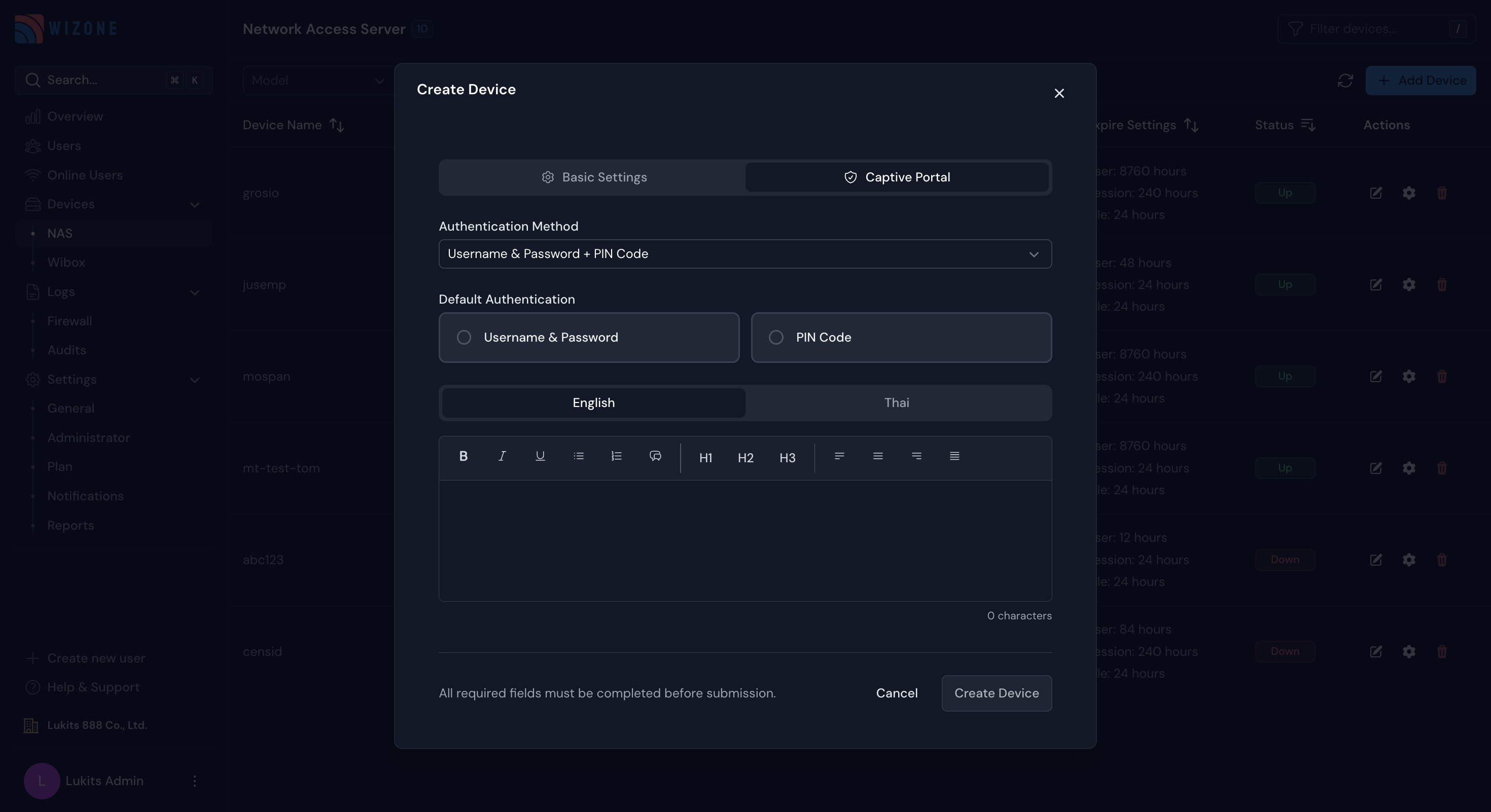Click the blockquote icon in toolbar
1491x812 pixels.
[x=655, y=456]
